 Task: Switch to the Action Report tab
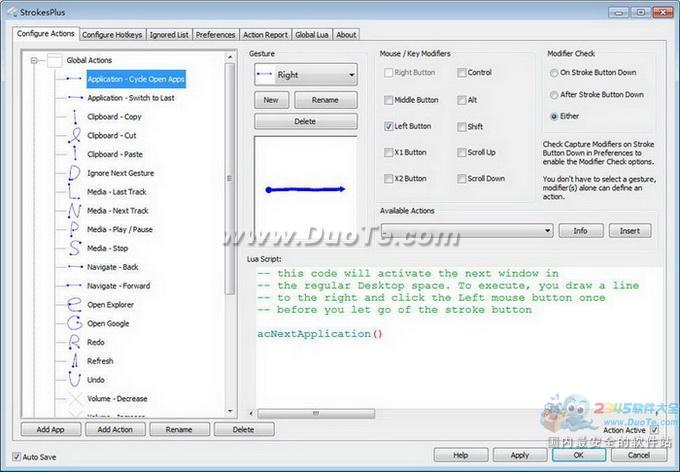(x=265, y=35)
